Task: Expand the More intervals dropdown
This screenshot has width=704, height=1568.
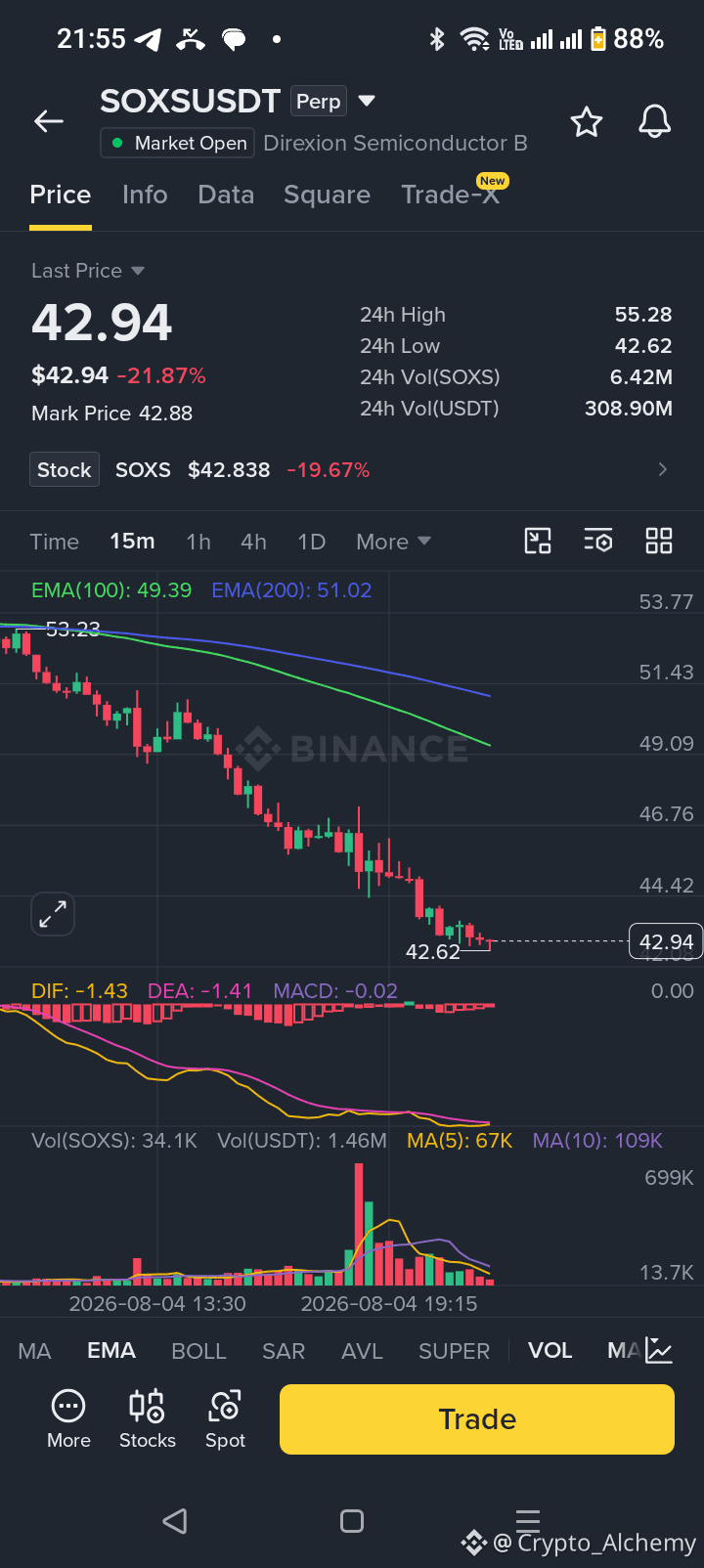Action: tap(393, 542)
